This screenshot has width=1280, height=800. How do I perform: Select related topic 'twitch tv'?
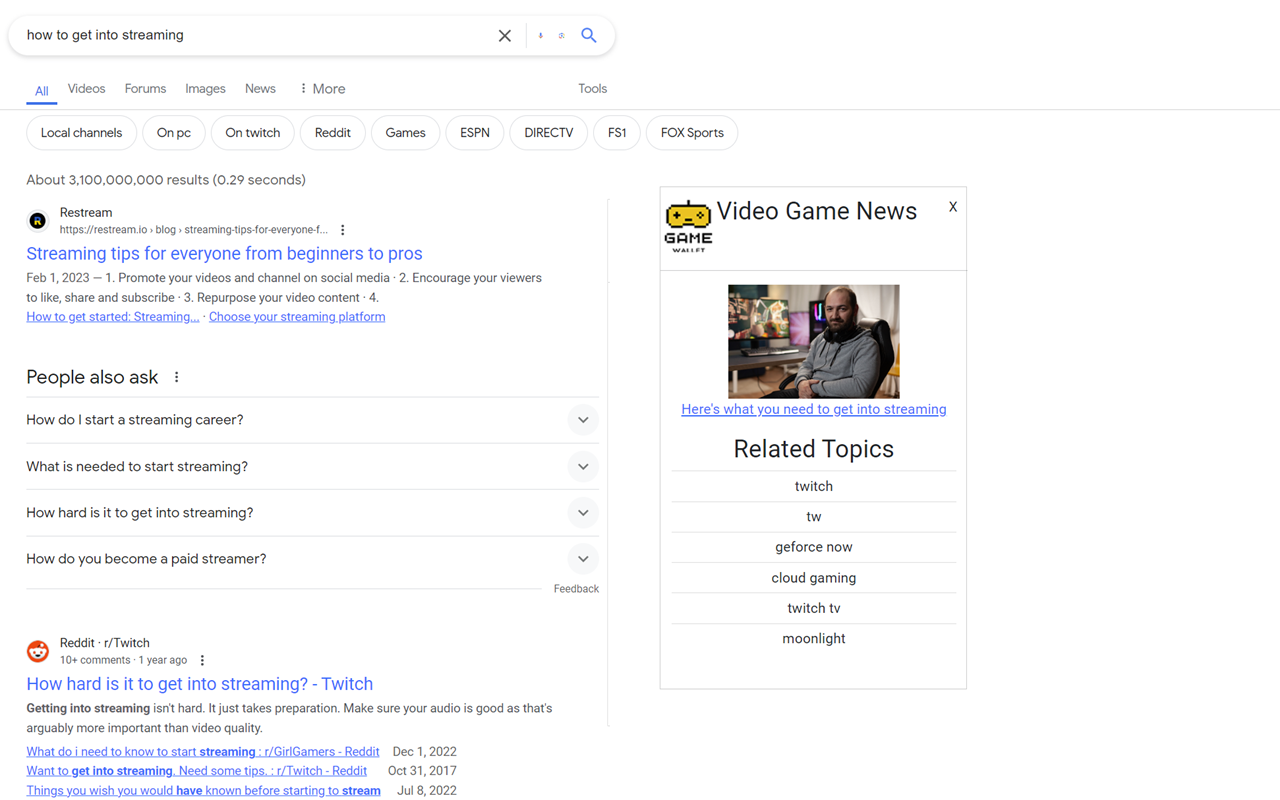pyautogui.click(x=814, y=608)
